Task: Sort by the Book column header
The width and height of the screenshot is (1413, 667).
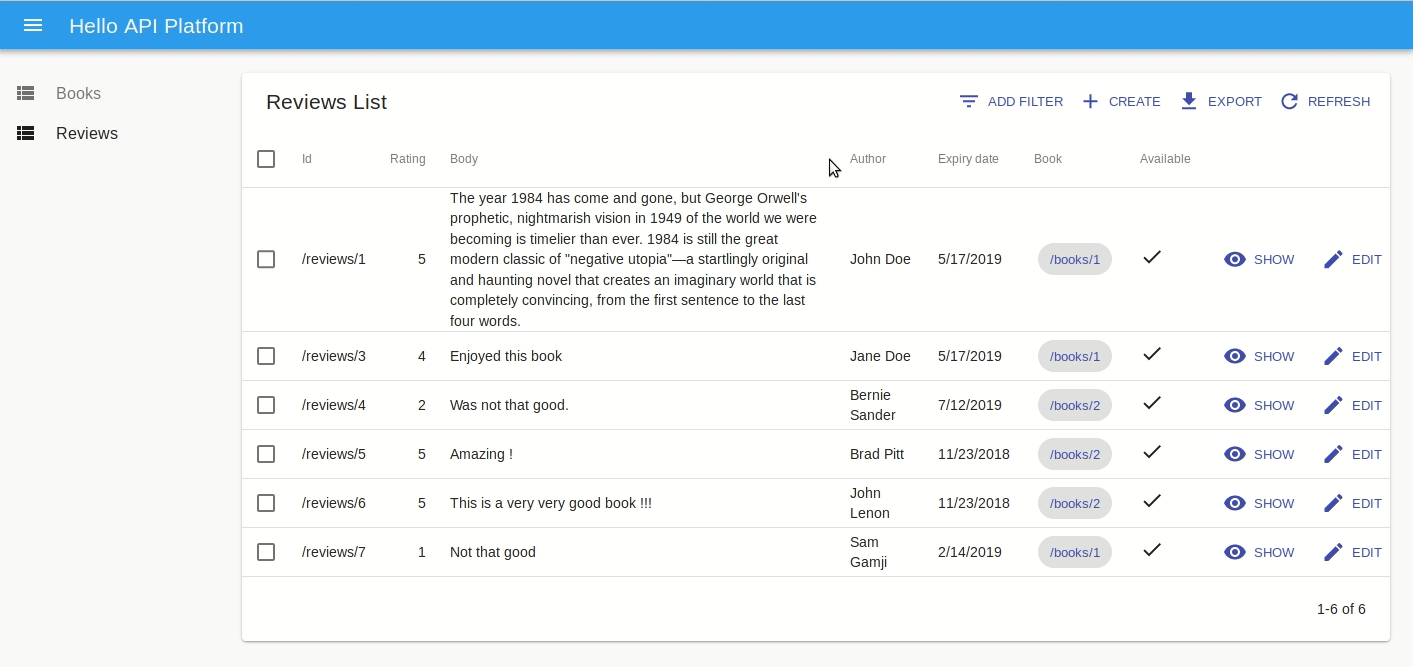Action: [x=1048, y=159]
